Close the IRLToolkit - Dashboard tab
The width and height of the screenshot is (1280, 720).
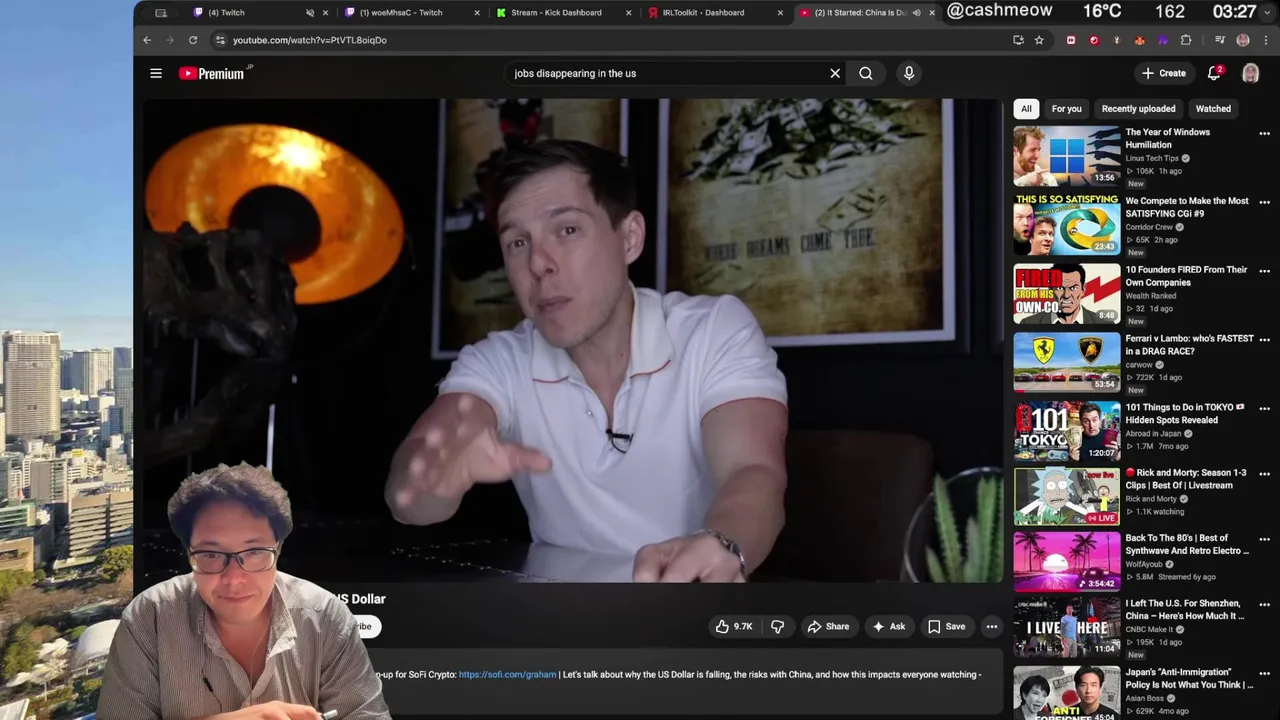(780, 13)
